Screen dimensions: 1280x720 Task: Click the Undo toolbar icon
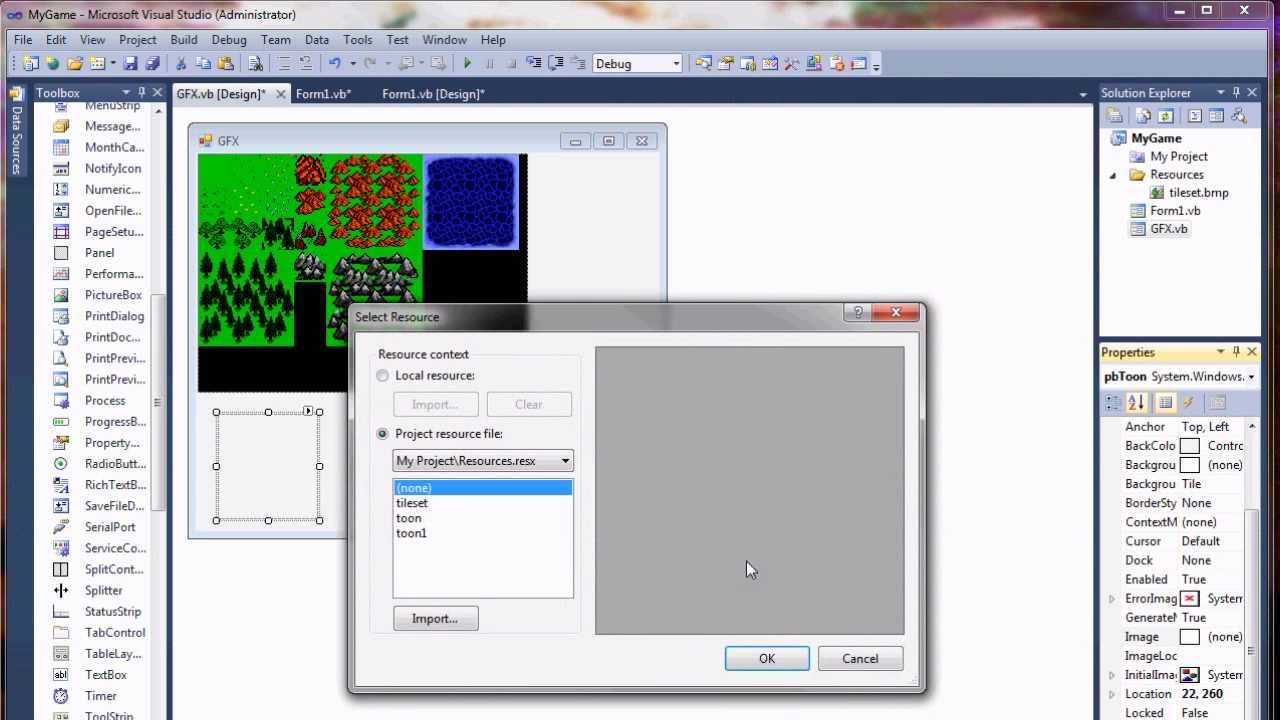334,63
